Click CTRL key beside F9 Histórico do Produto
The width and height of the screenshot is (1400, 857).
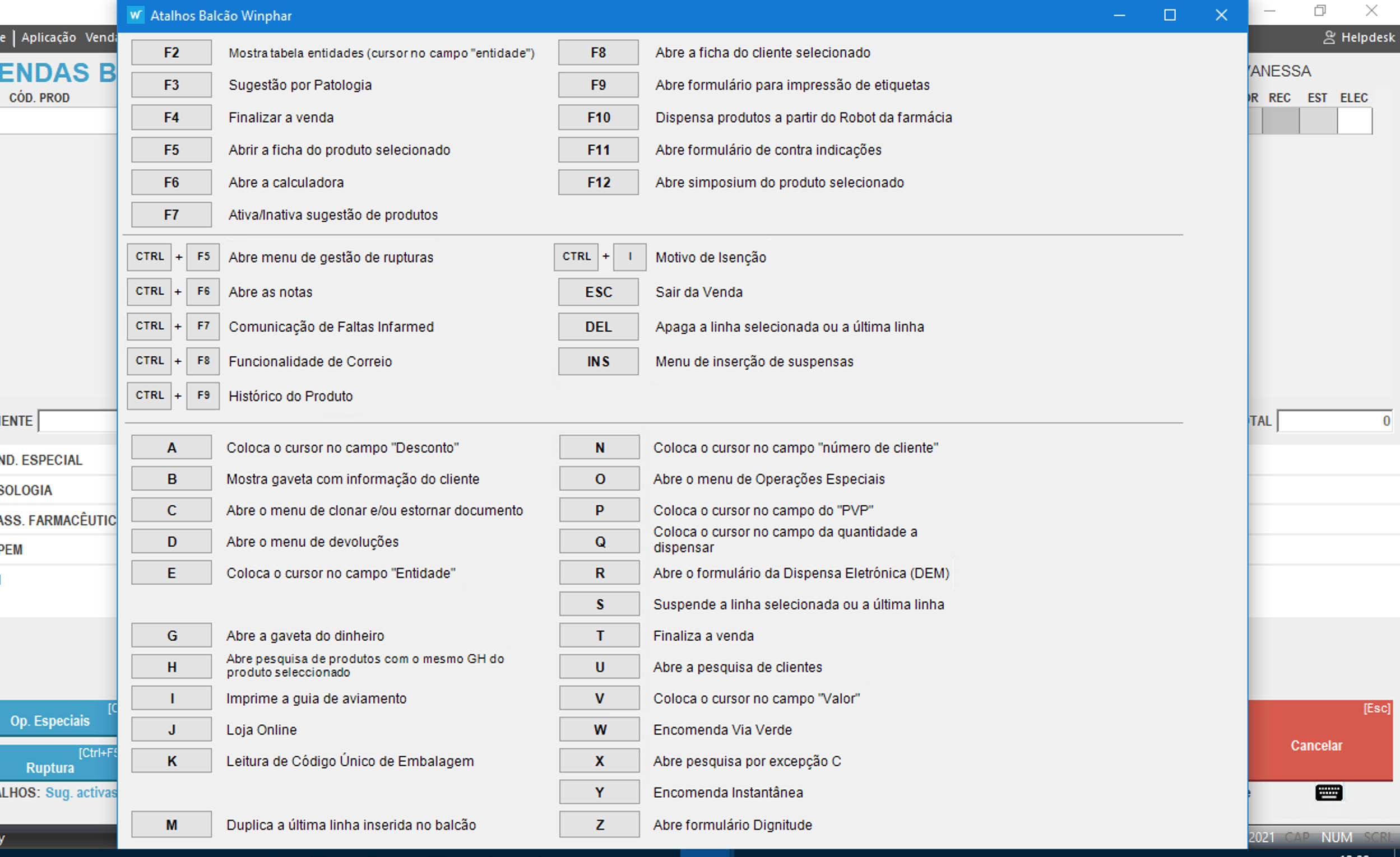click(x=150, y=395)
